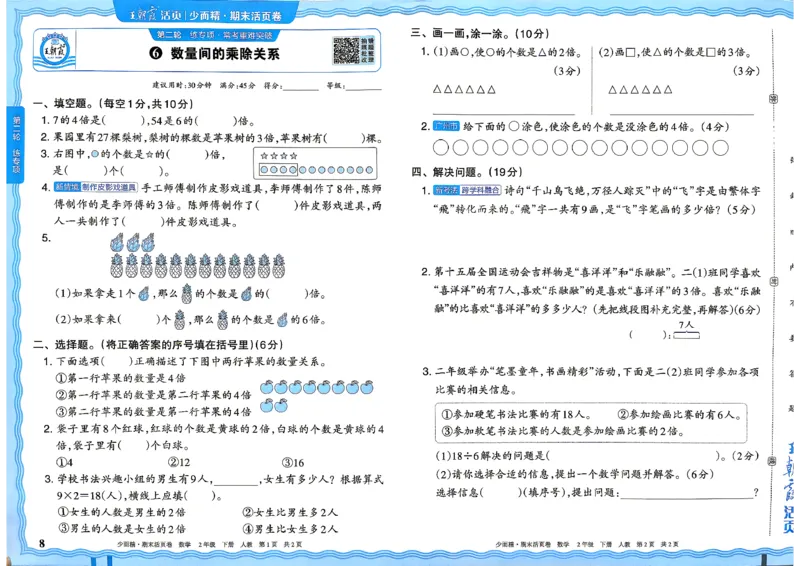The image size is (800, 566).
Task: Click the 常考法 跨学科融合 badge
Action: 467,190
